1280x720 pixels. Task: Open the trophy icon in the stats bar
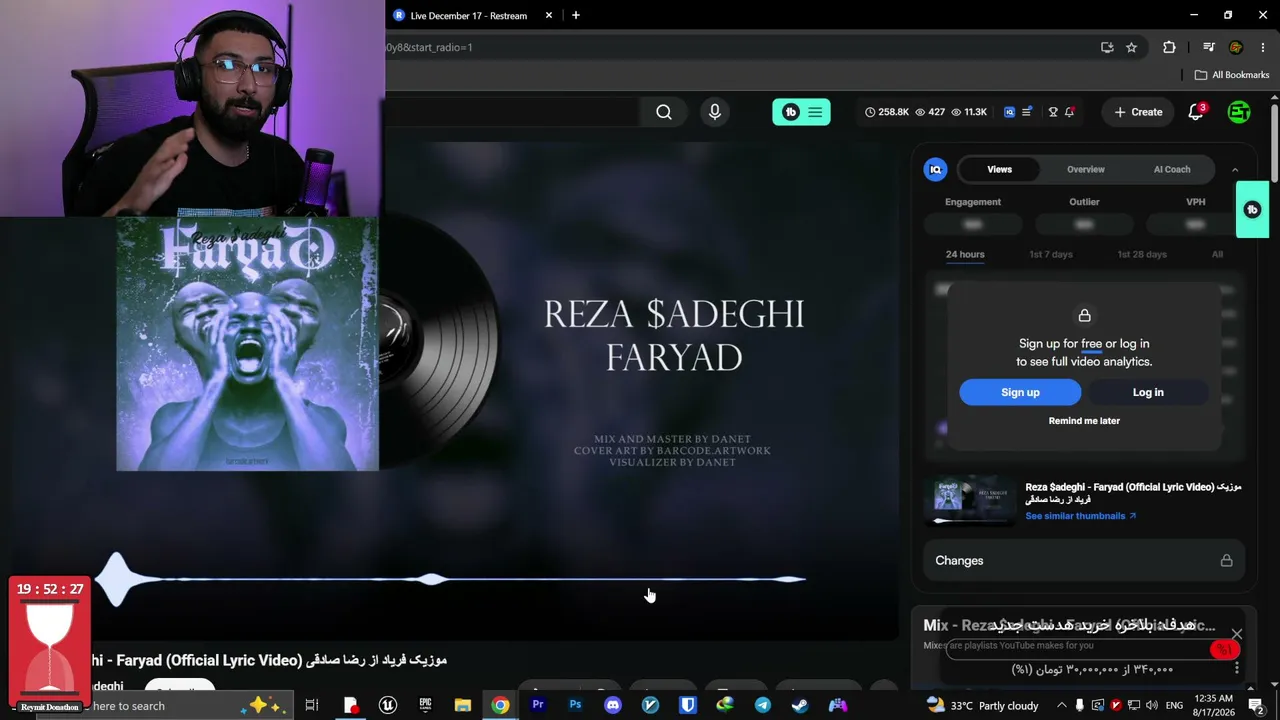(x=1053, y=112)
